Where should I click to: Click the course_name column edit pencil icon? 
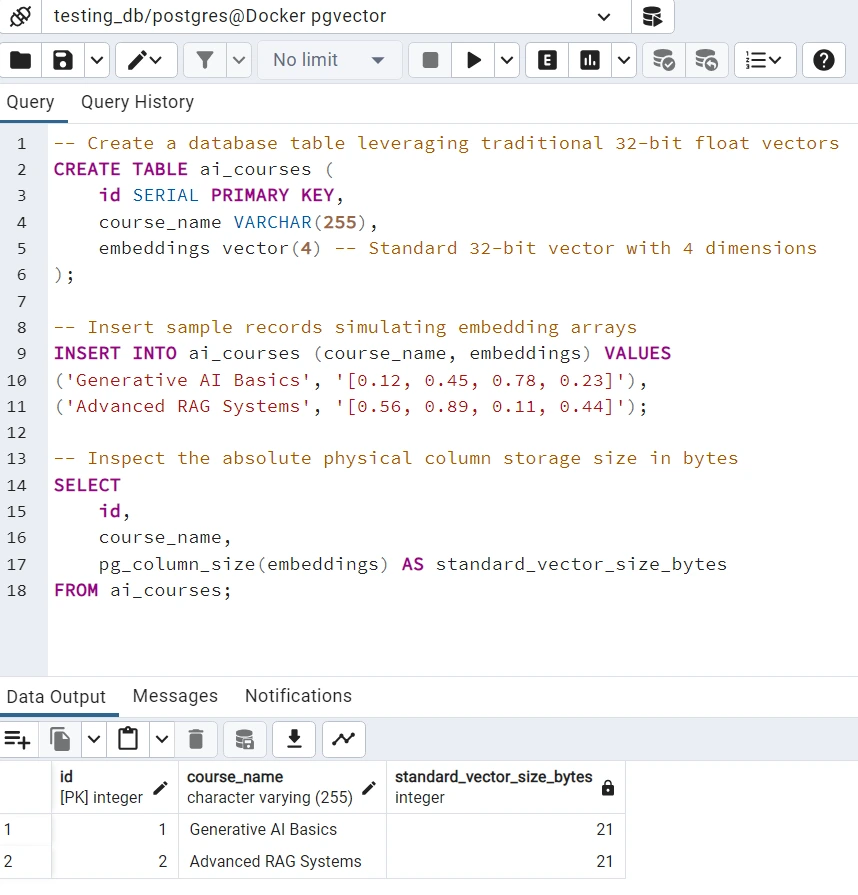(369, 788)
